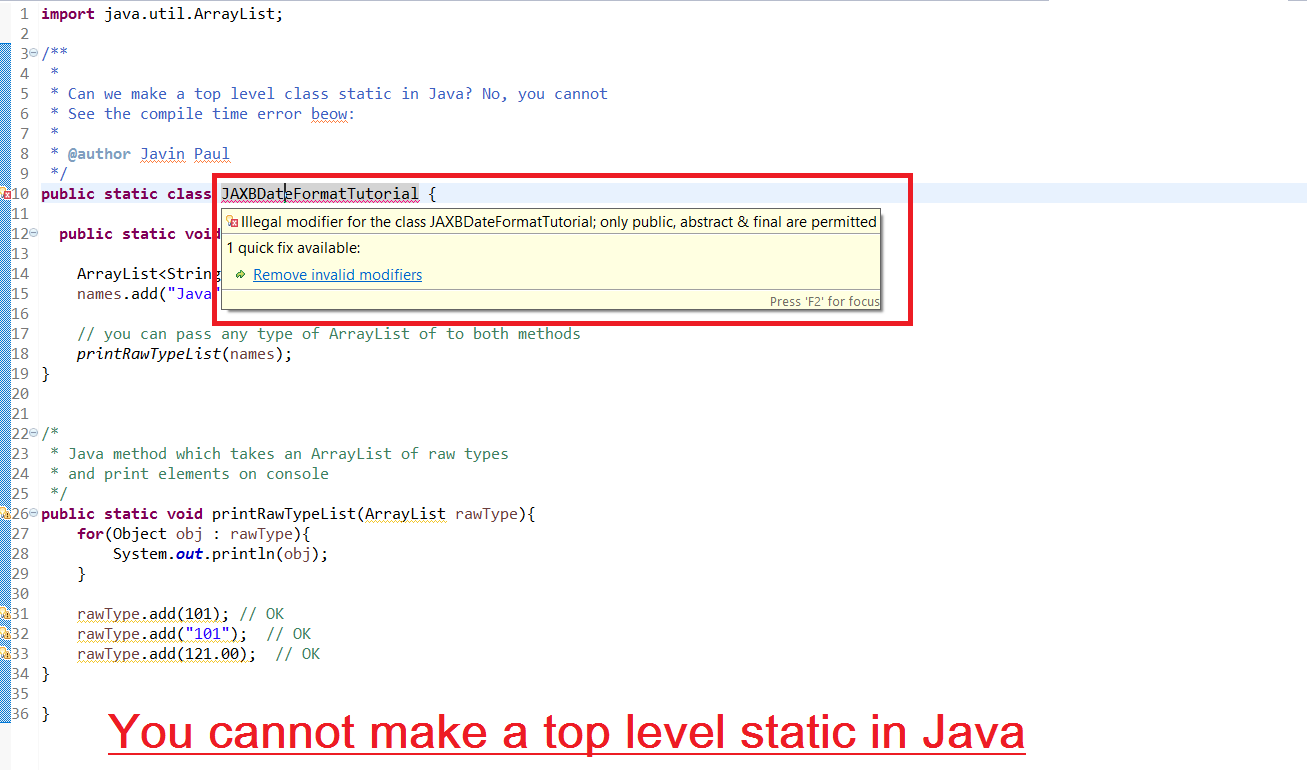Click the printRawTypeList method name on line 26
Viewport: 1311px width, 770px height.
284,514
